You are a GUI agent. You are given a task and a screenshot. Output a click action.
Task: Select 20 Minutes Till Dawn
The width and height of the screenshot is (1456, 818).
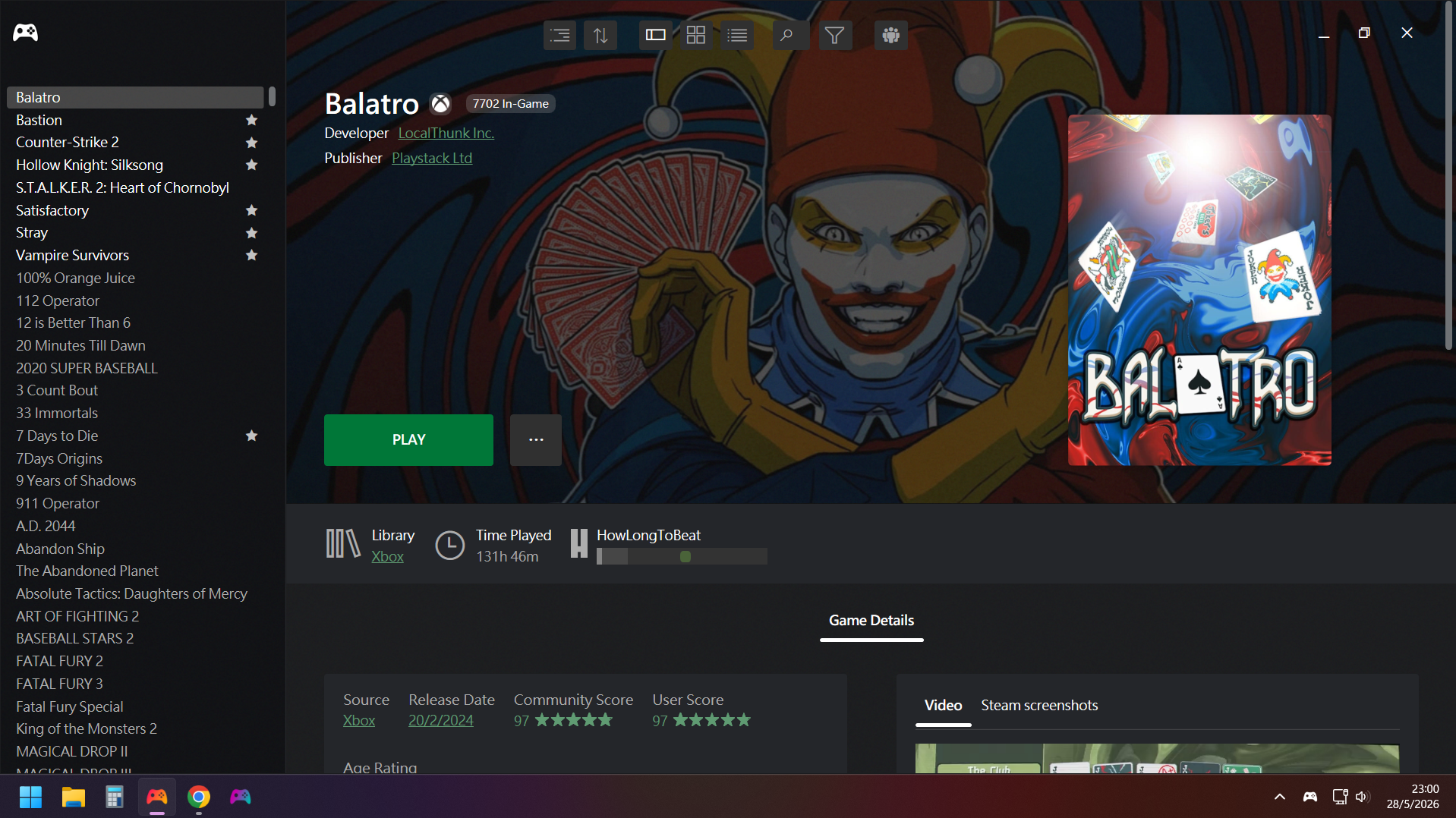135,345
